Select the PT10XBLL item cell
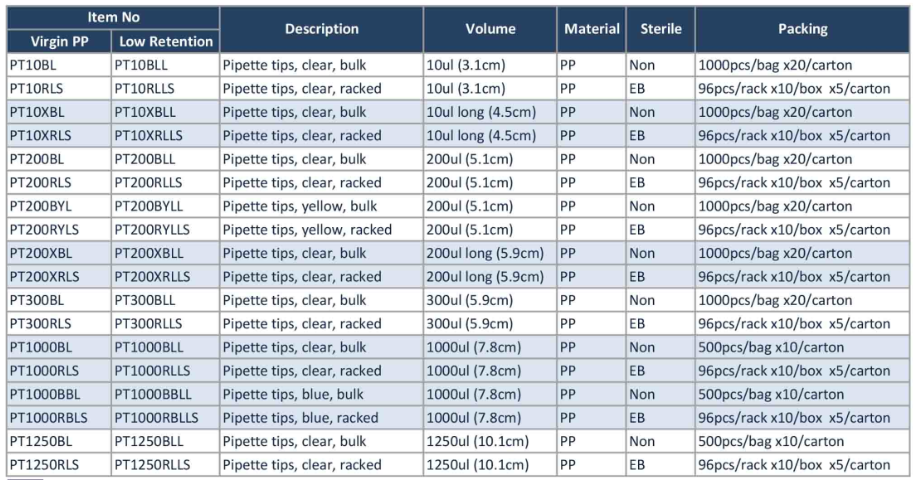Screen dimensions: 918x483 (x=145, y=112)
